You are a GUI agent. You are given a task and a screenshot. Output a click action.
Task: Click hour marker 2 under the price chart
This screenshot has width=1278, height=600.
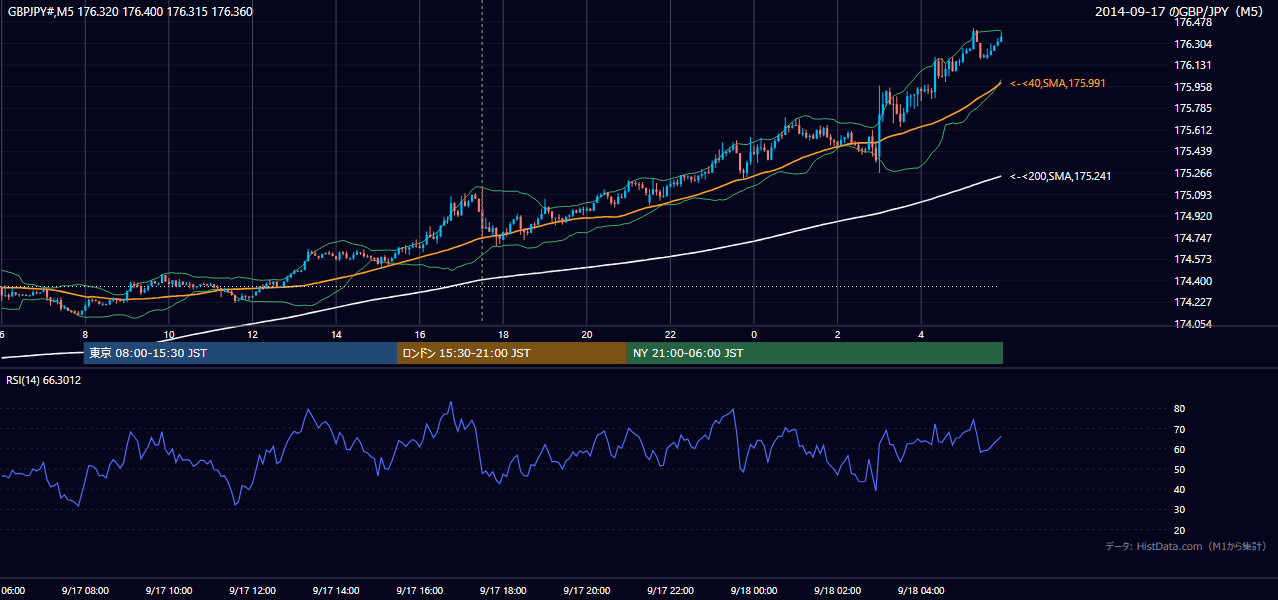(838, 335)
